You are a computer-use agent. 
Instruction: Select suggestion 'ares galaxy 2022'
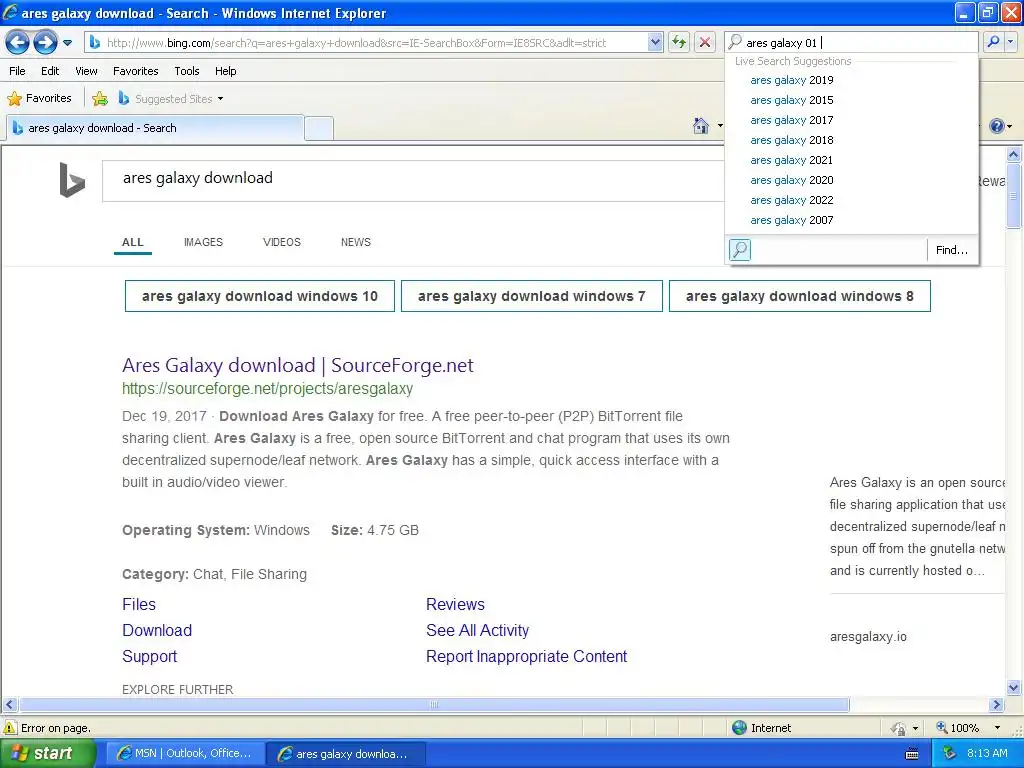click(792, 200)
